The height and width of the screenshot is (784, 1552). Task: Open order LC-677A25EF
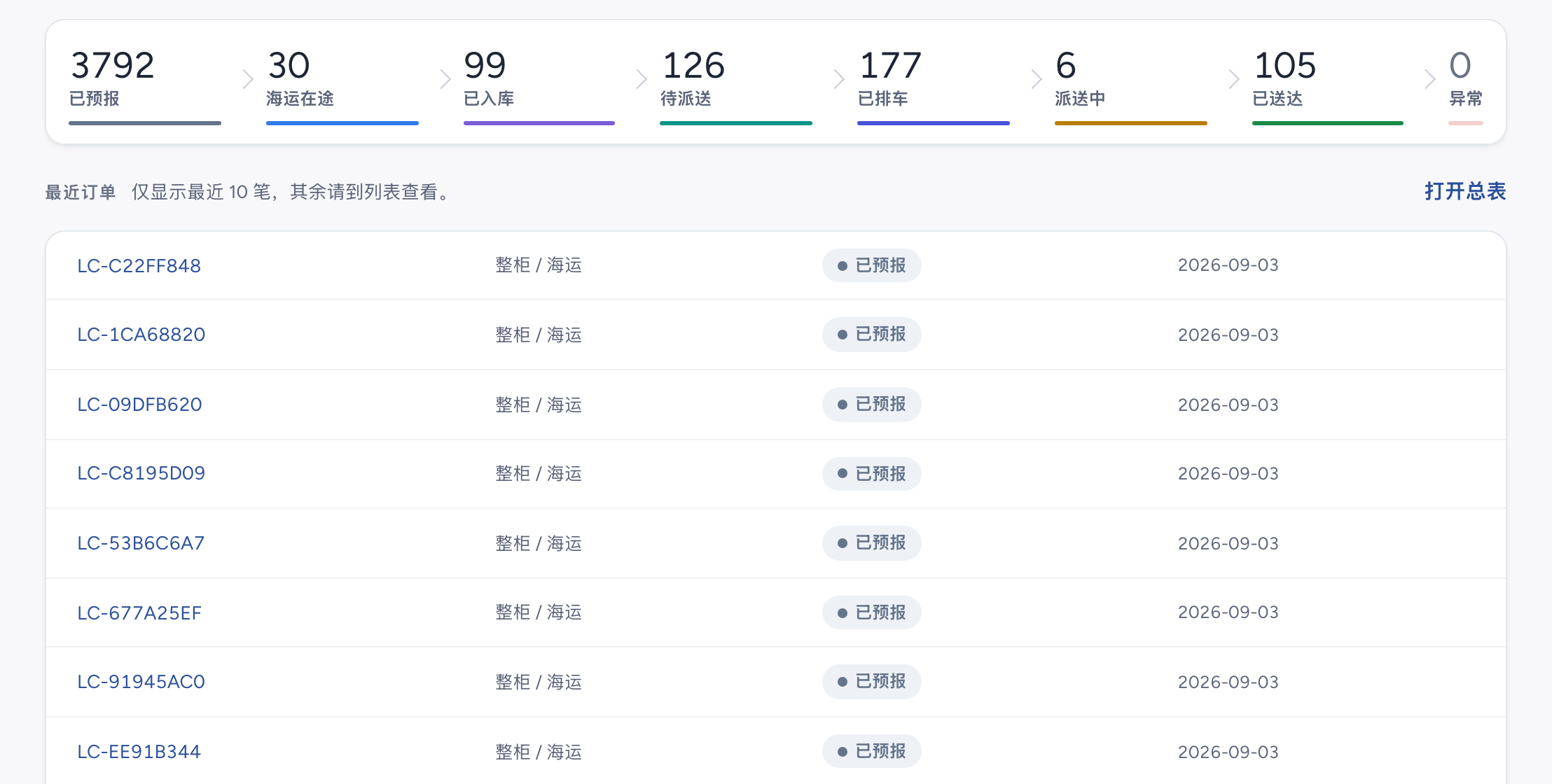click(x=139, y=613)
